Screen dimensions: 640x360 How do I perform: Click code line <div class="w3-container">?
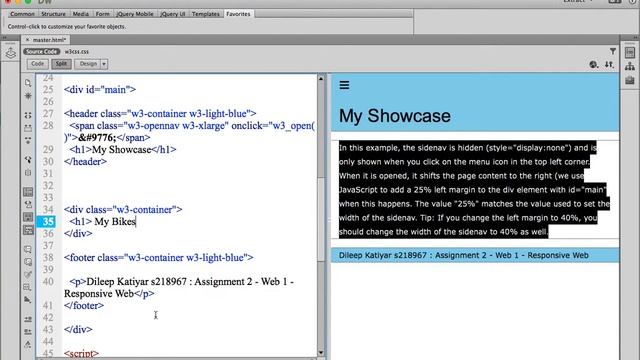[x=123, y=209]
